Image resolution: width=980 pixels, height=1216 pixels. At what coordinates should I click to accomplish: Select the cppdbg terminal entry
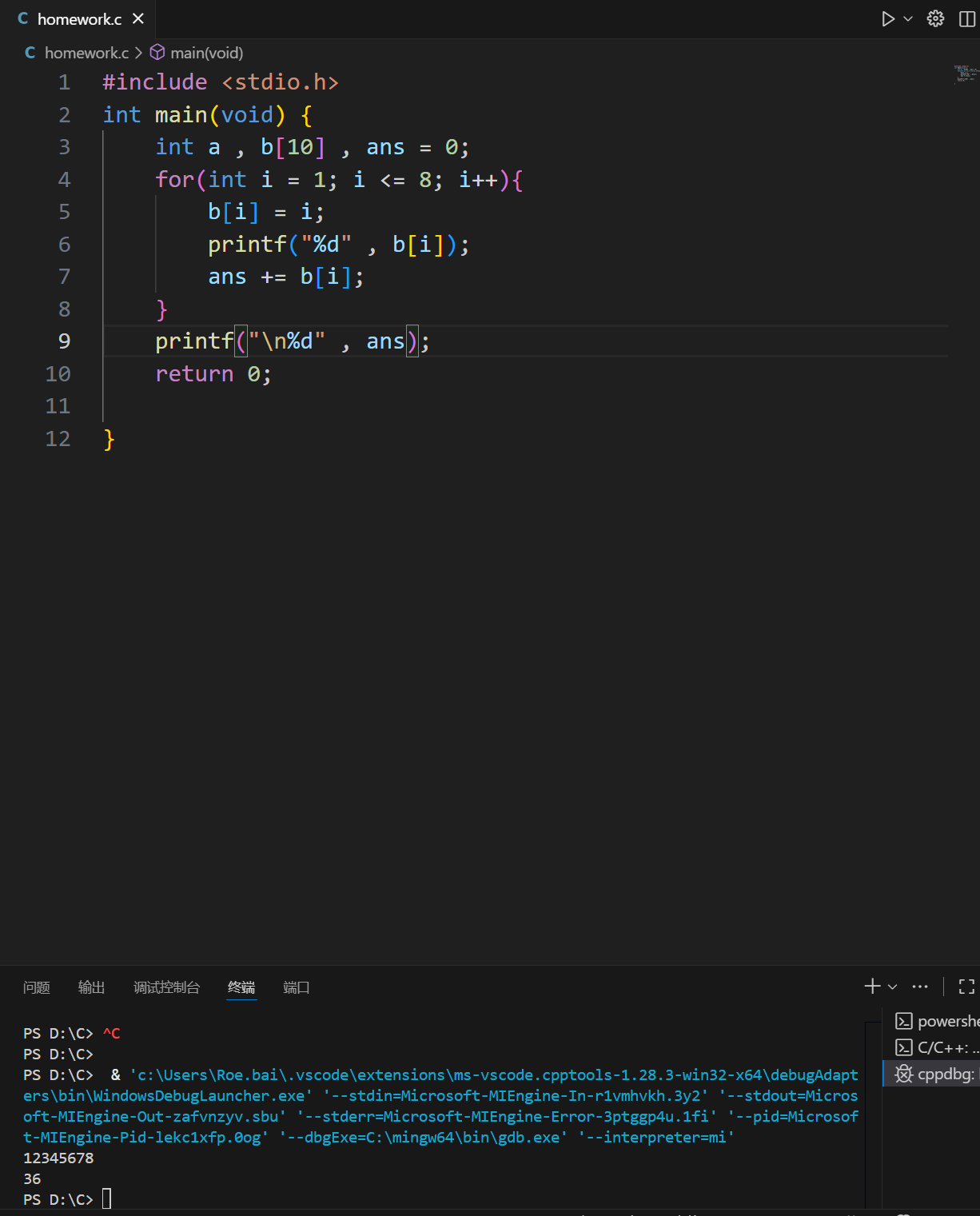tap(933, 1074)
